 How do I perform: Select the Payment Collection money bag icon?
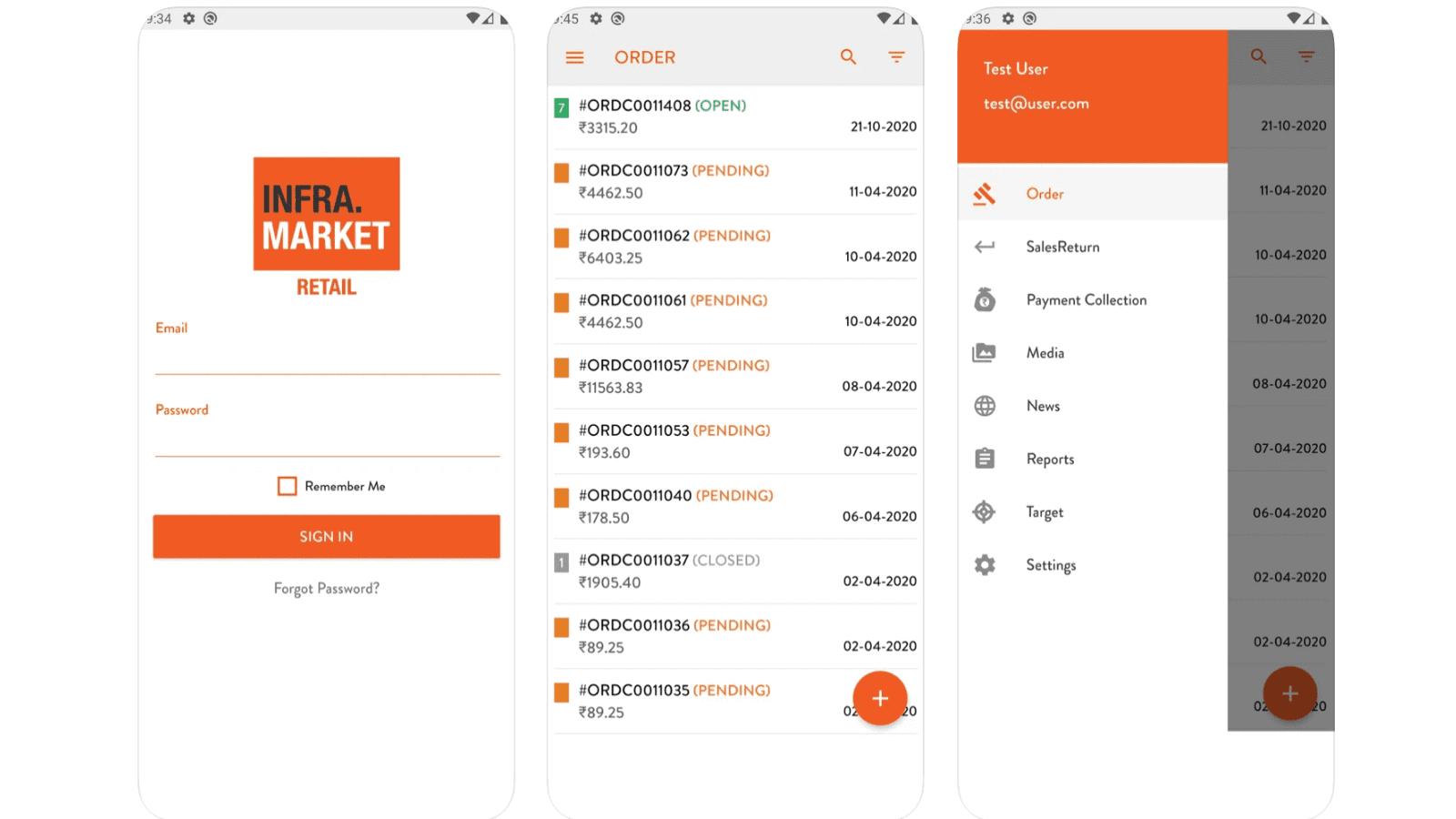coord(985,299)
